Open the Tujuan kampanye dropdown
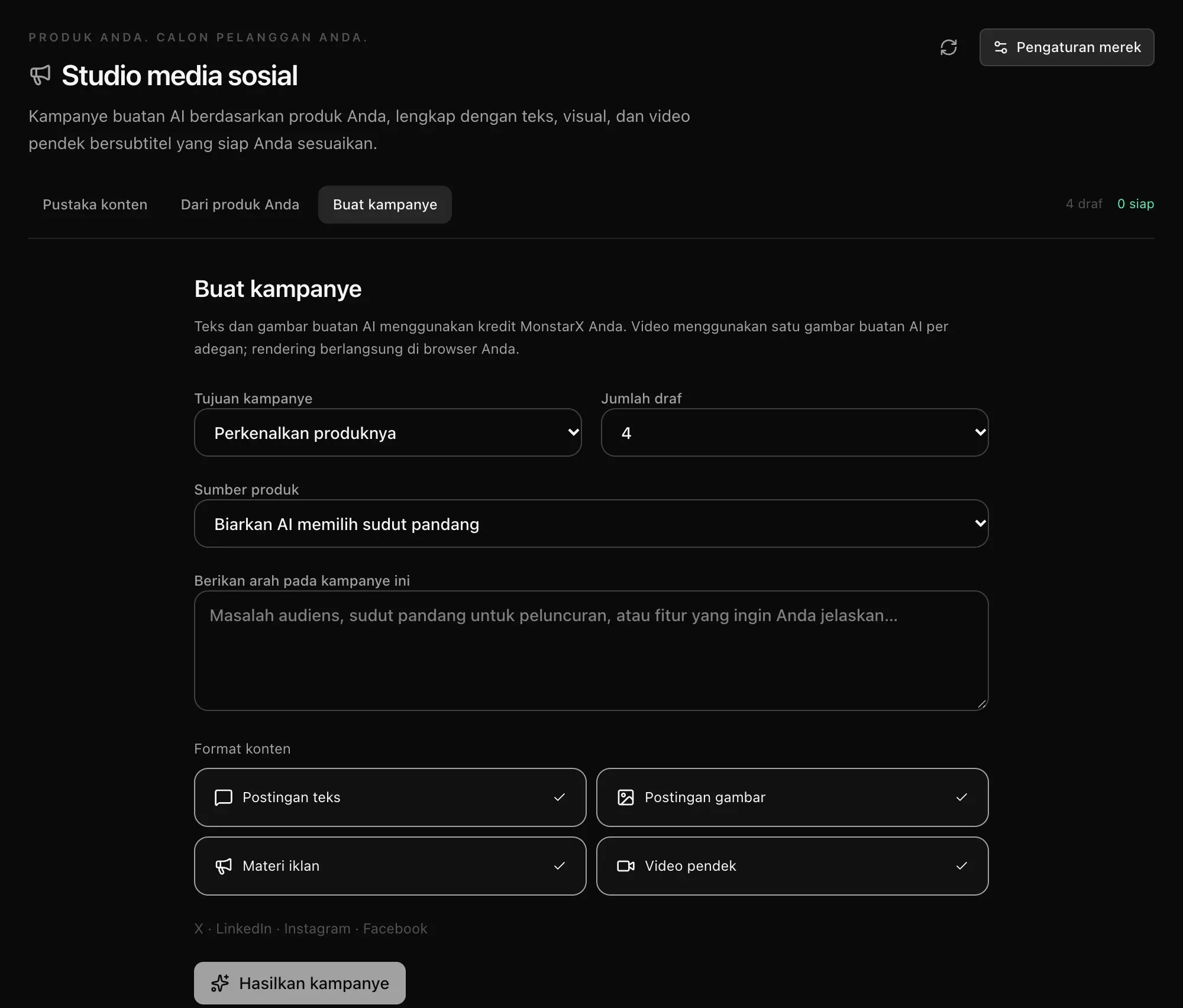Image resolution: width=1183 pixels, height=1008 pixels. 388,432
